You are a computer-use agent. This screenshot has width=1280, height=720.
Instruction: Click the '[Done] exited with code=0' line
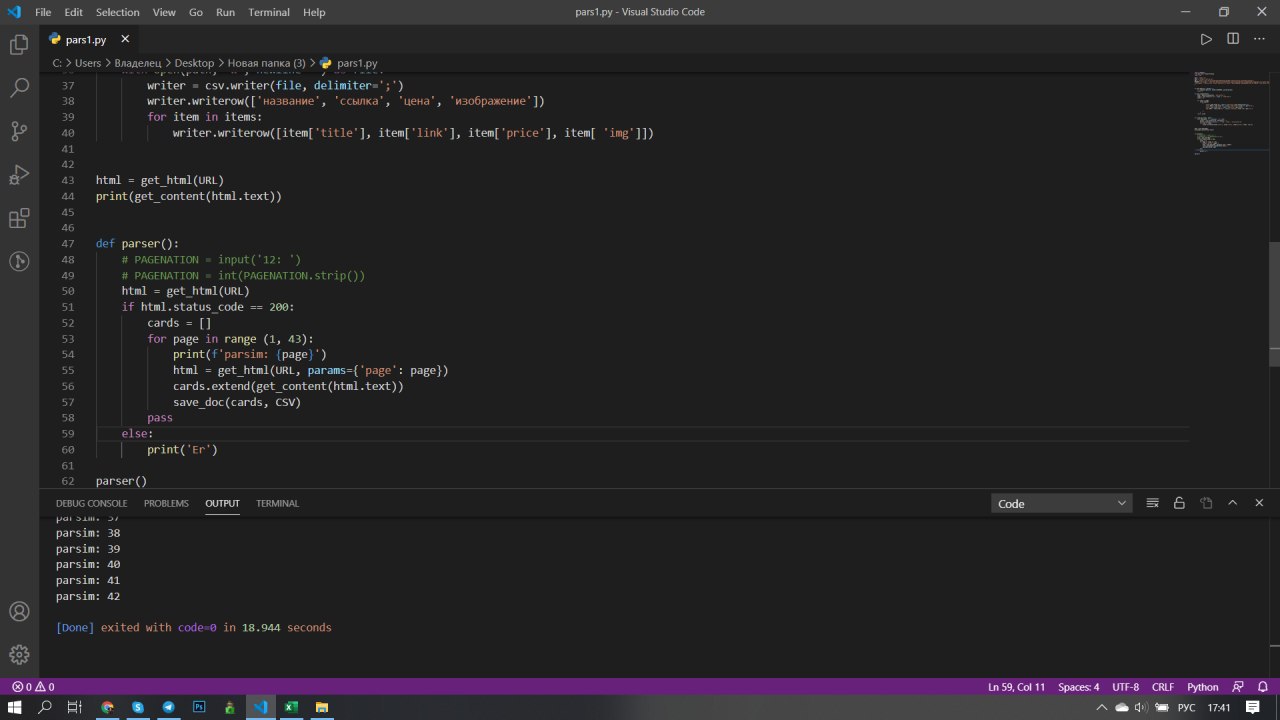click(x=194, y=628)
